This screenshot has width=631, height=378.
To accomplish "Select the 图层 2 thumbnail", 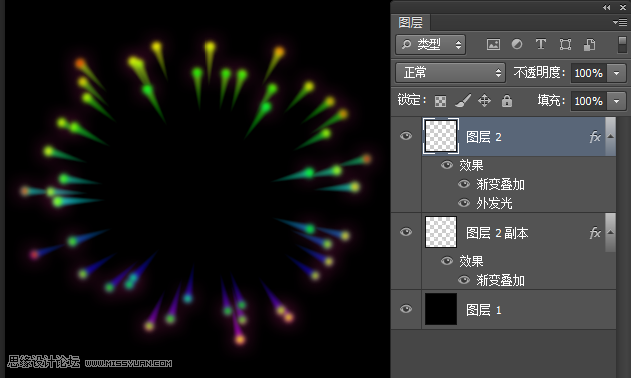I will (441, 136).
